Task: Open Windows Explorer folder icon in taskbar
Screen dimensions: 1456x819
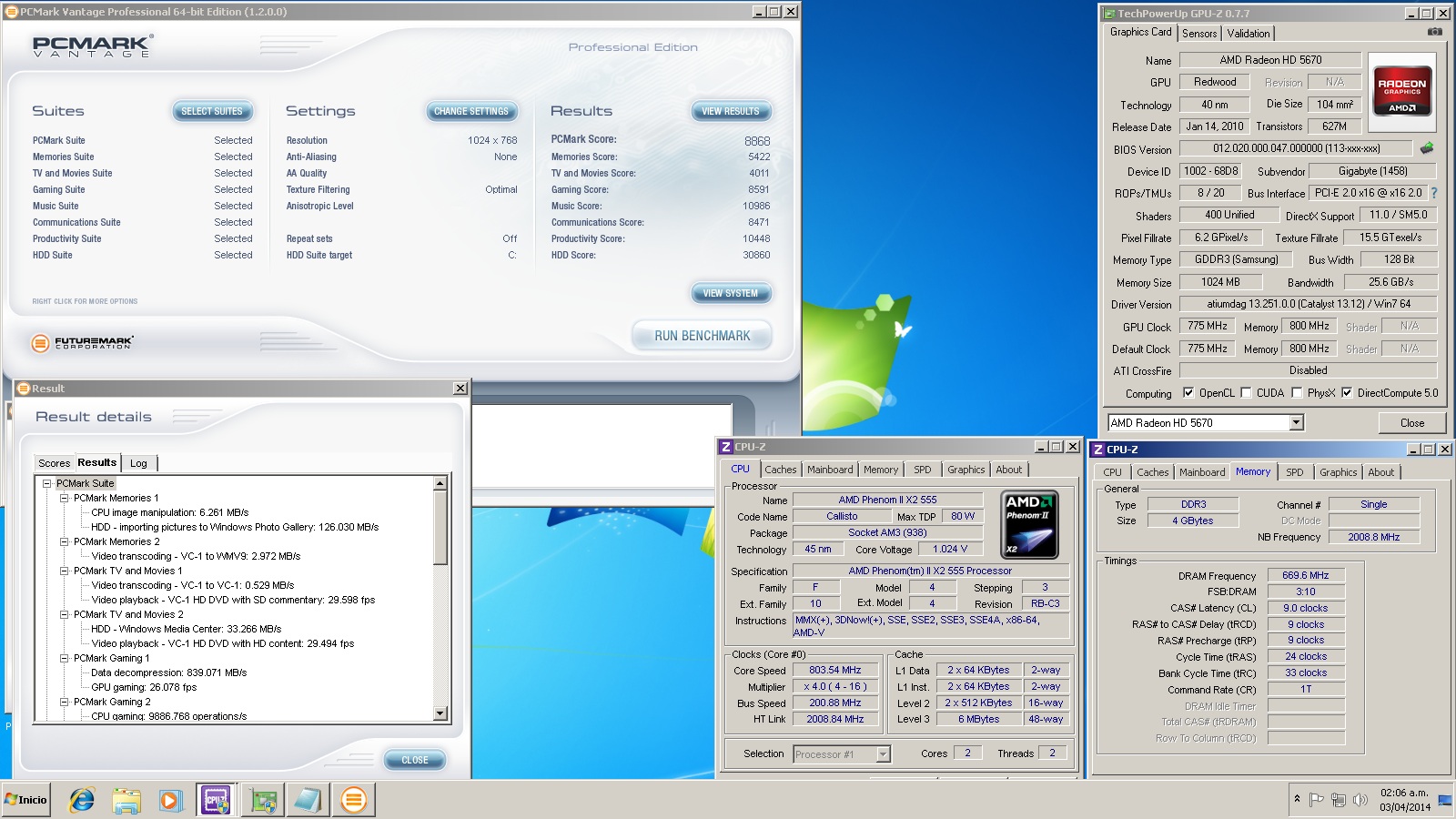Action: pos(126,800)
